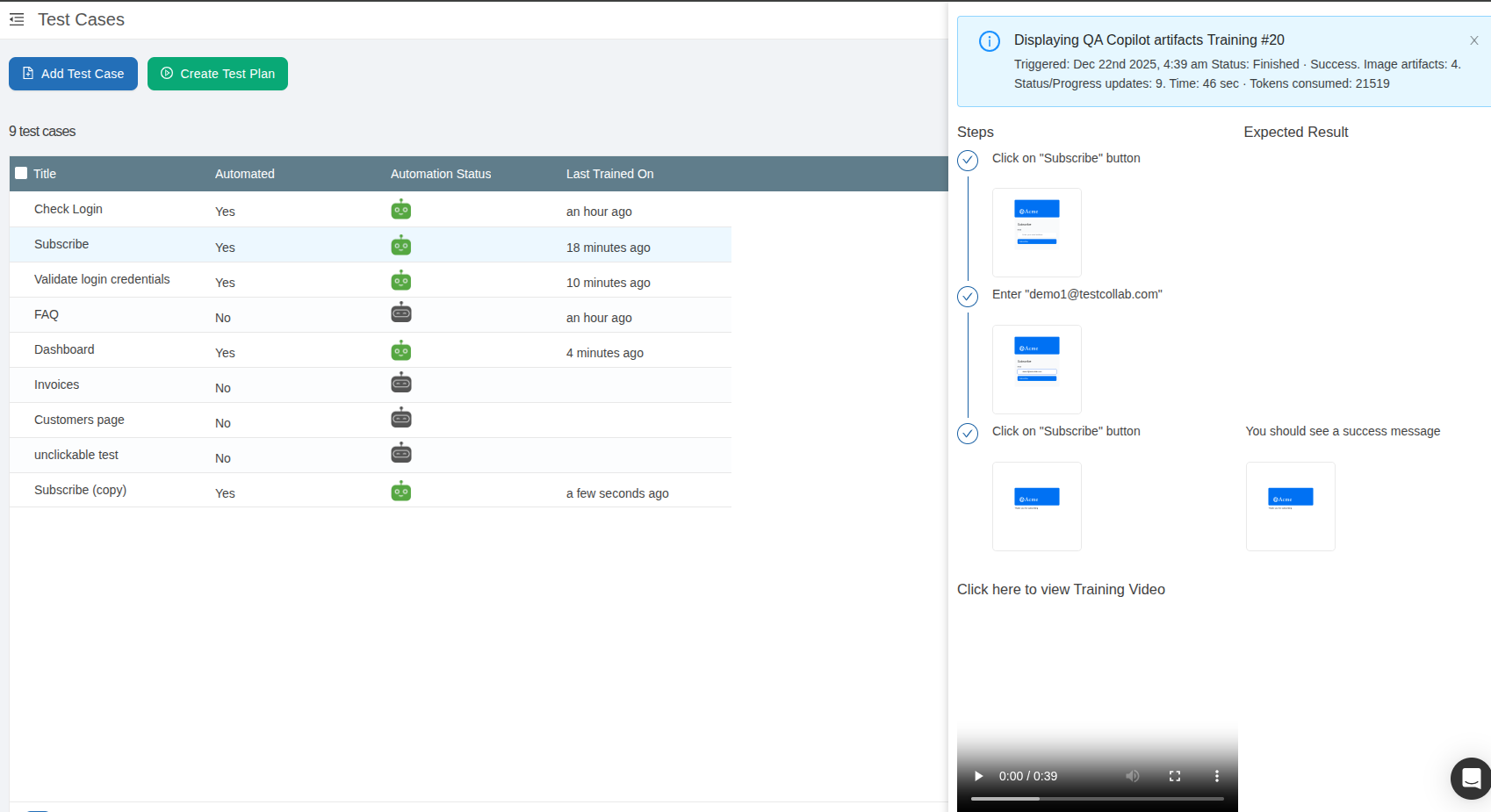Click the green robot icon for Dashboard
Screen dimensions: 1491x812
point(401,351)
